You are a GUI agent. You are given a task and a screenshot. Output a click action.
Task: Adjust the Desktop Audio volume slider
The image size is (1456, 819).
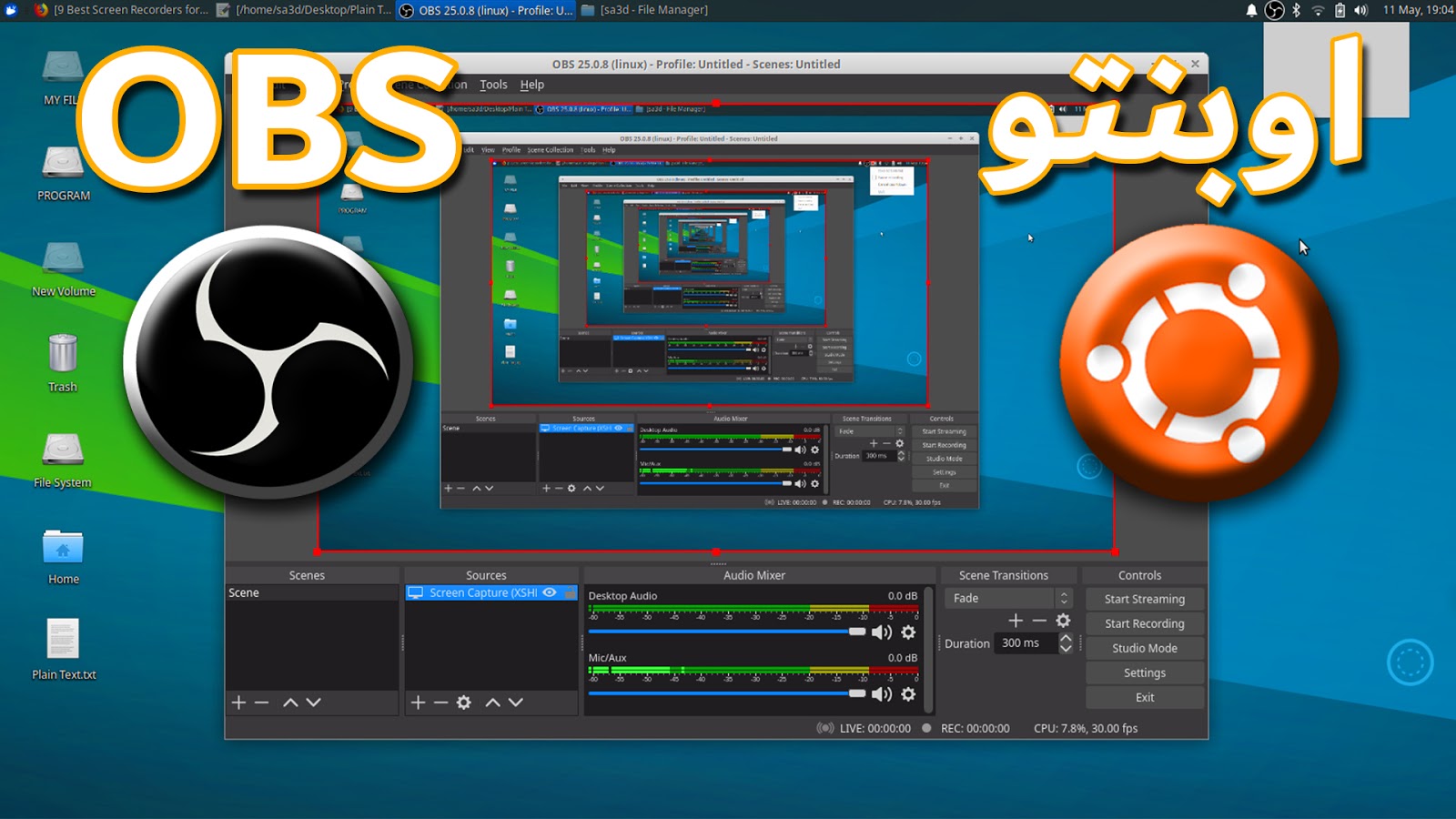click(x=727, y=632)
